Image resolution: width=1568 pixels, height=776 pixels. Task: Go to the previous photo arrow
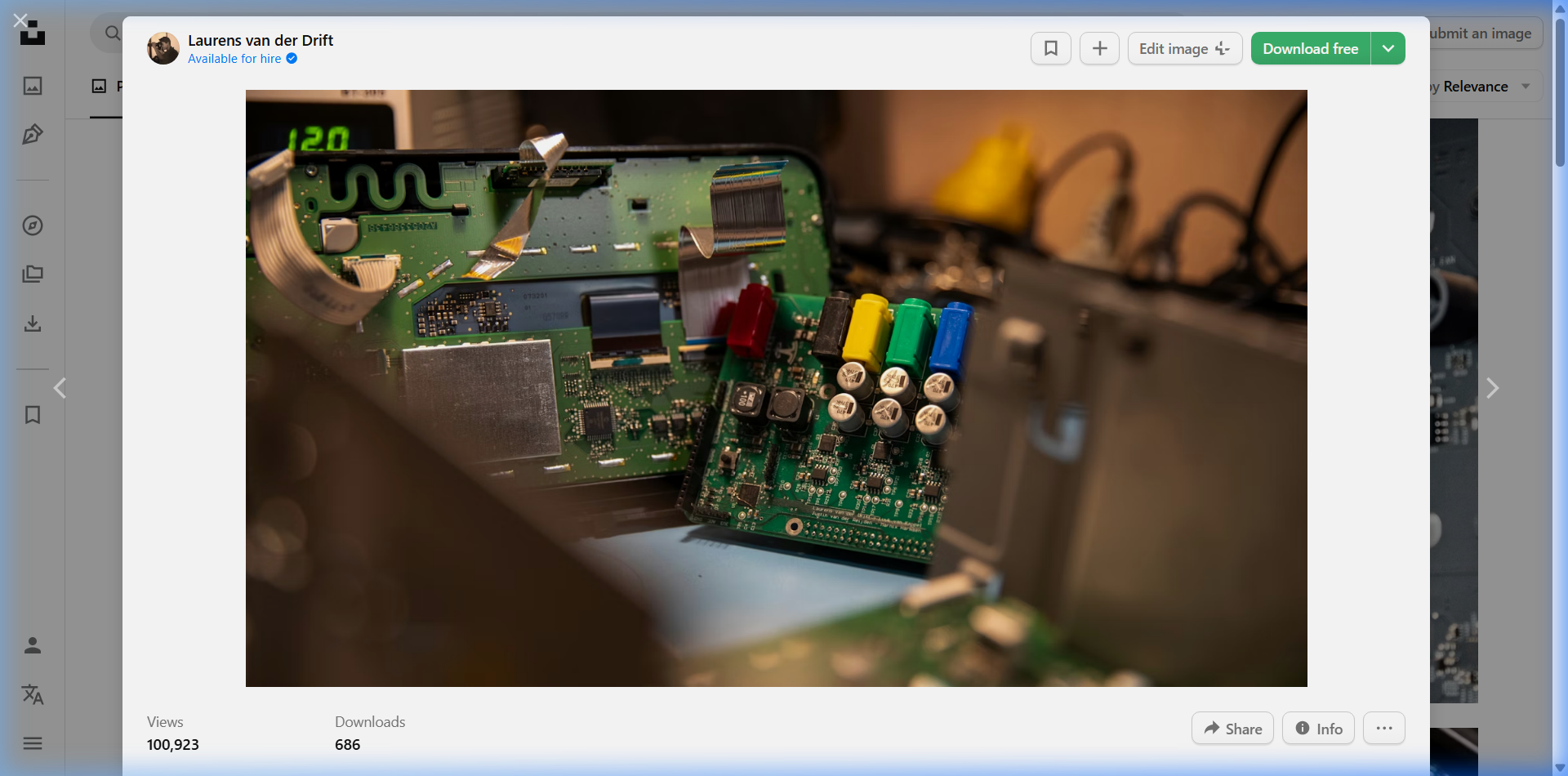(x=60, y=388)
